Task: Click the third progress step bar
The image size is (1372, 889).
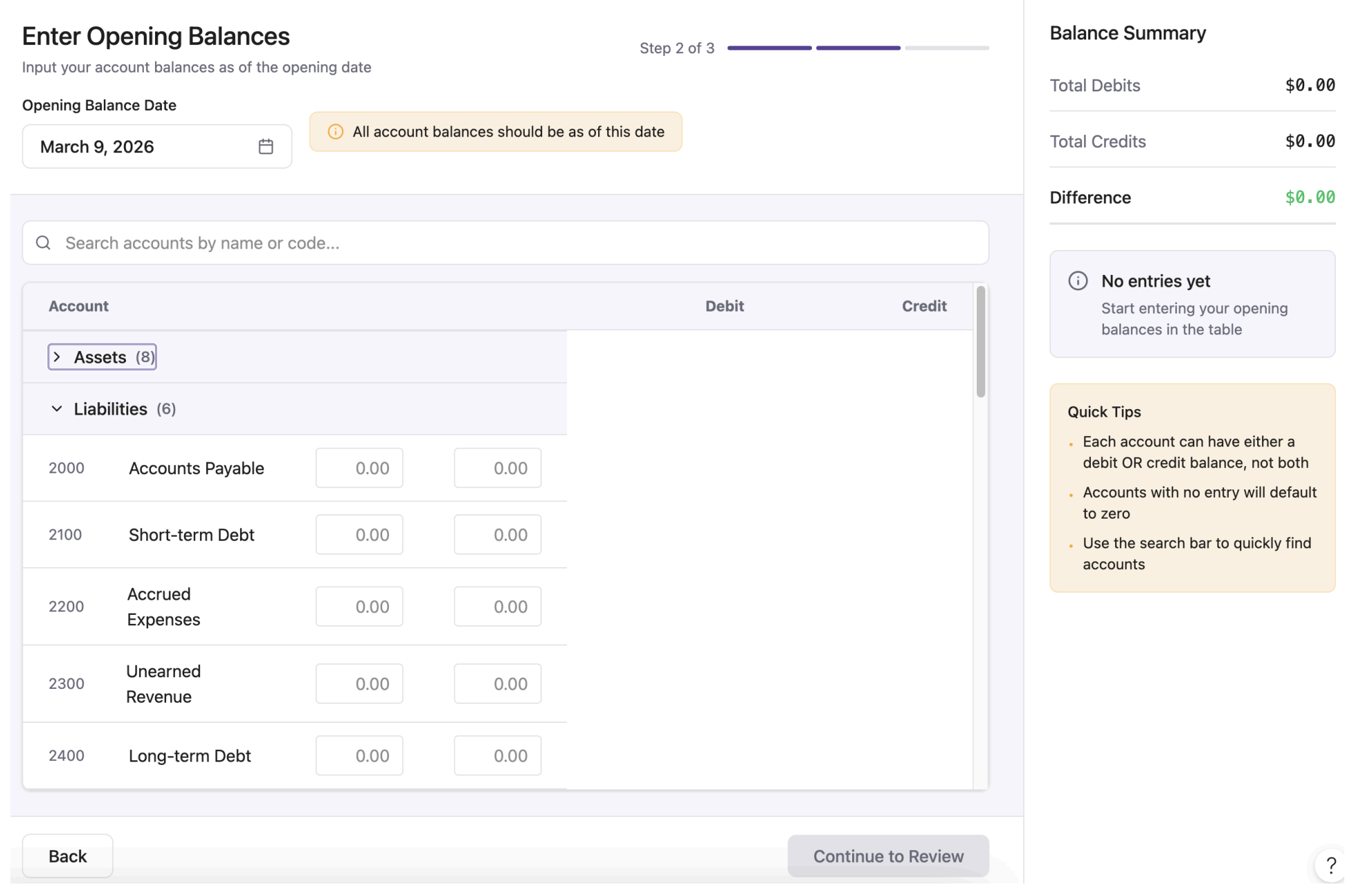Action: 947,48
